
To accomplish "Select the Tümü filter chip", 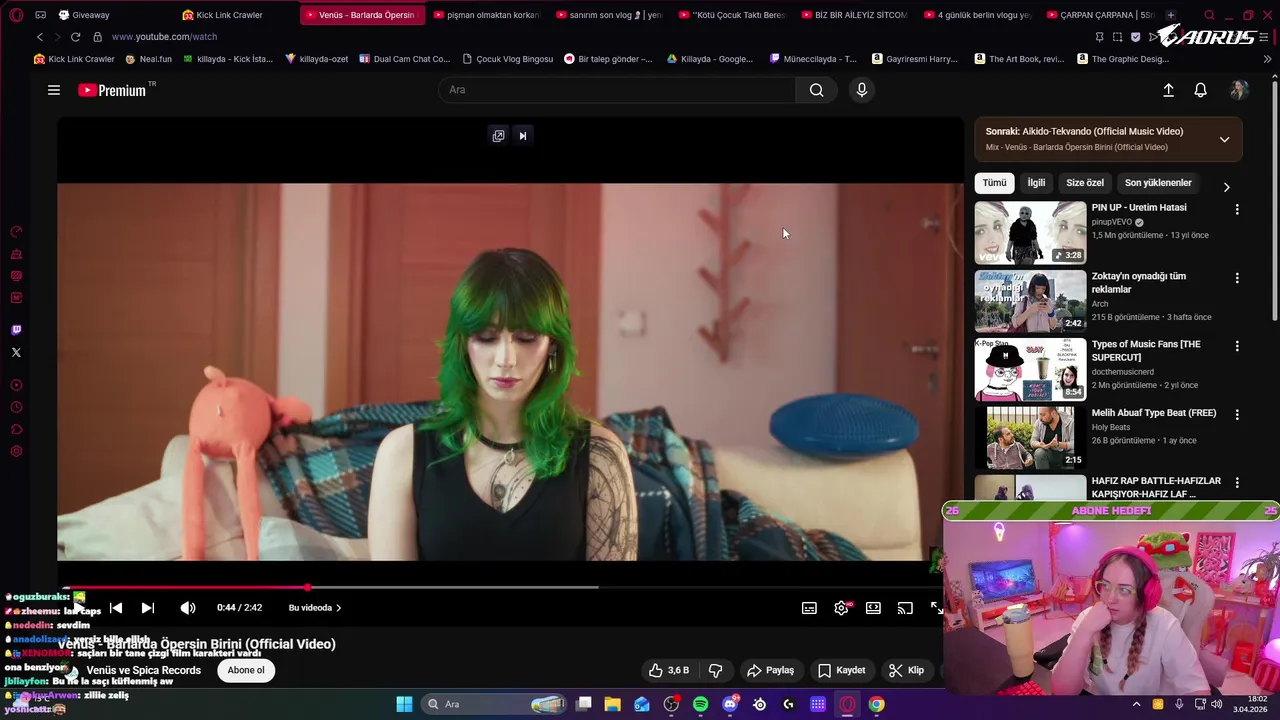I will pyautogui.click(x=994, y=183).
